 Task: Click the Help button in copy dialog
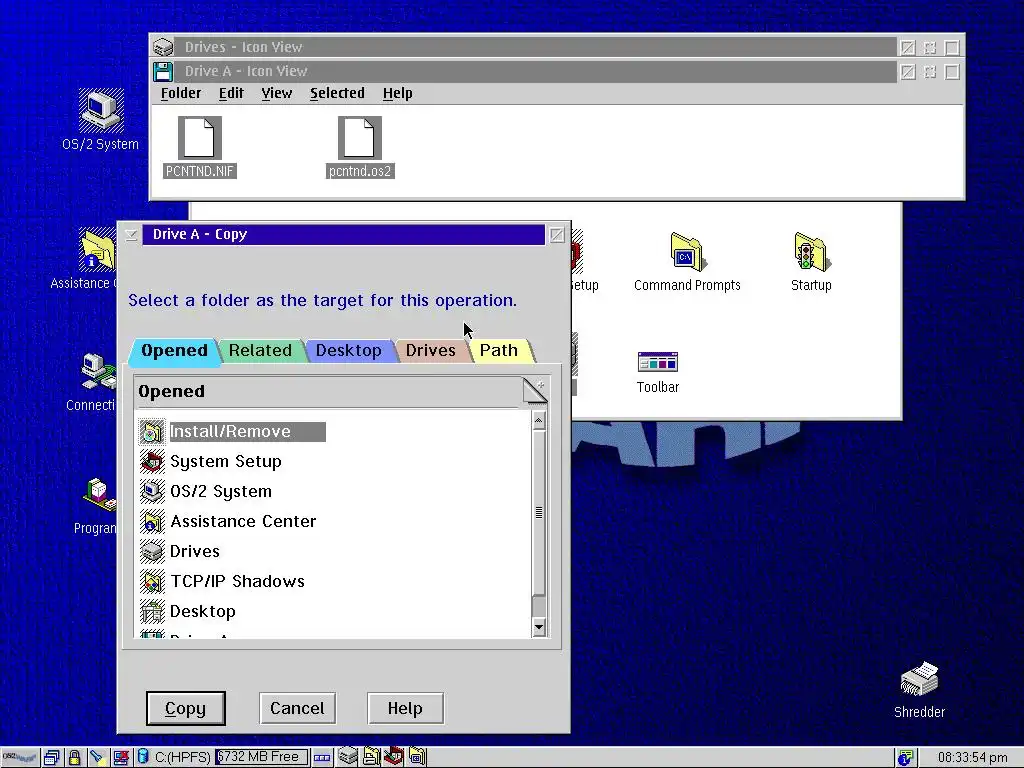point(406,709)
